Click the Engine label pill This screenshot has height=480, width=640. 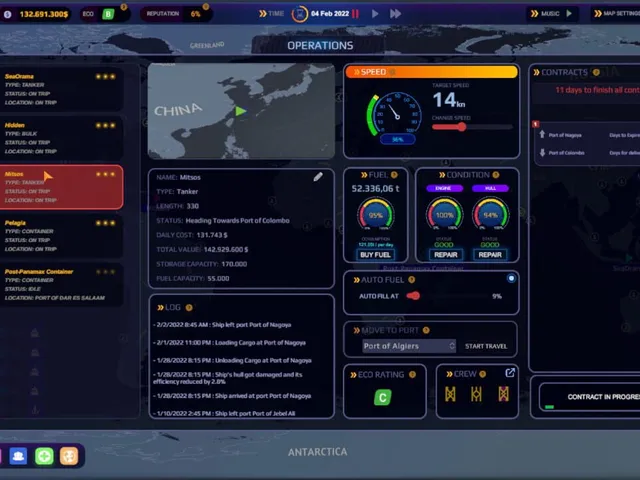click(444, 188)
